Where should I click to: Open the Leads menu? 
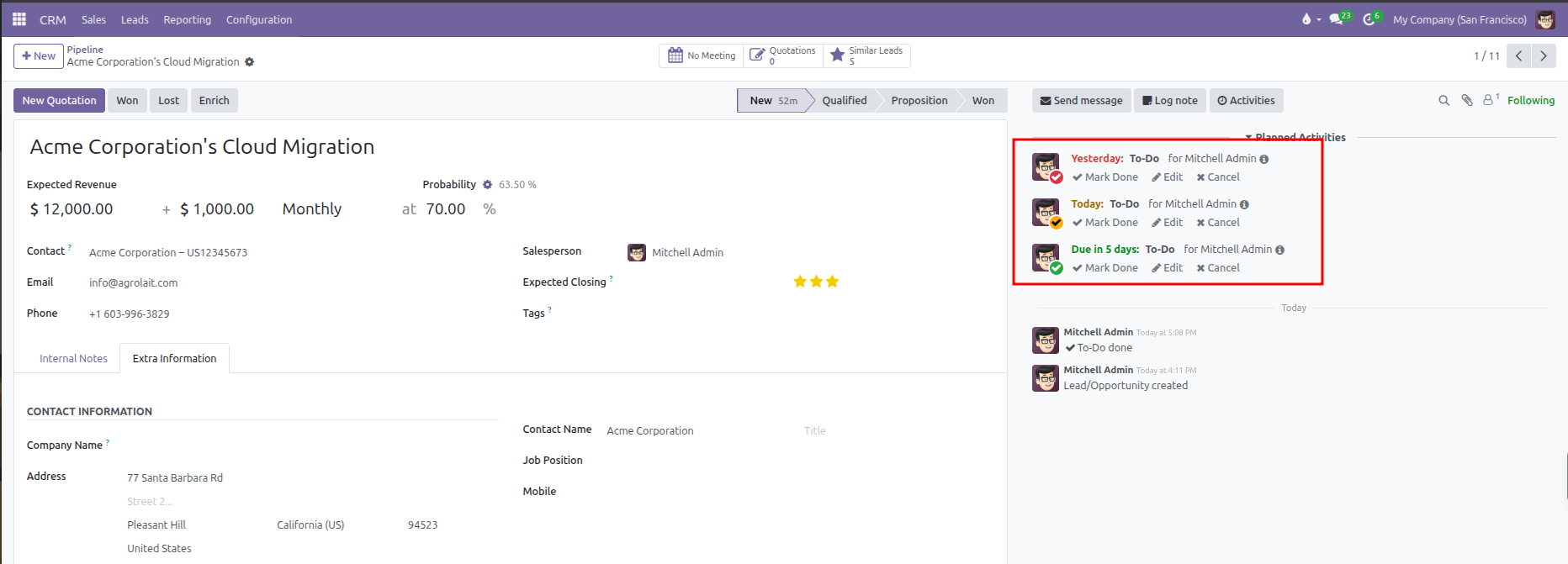(x=135, y=19)
